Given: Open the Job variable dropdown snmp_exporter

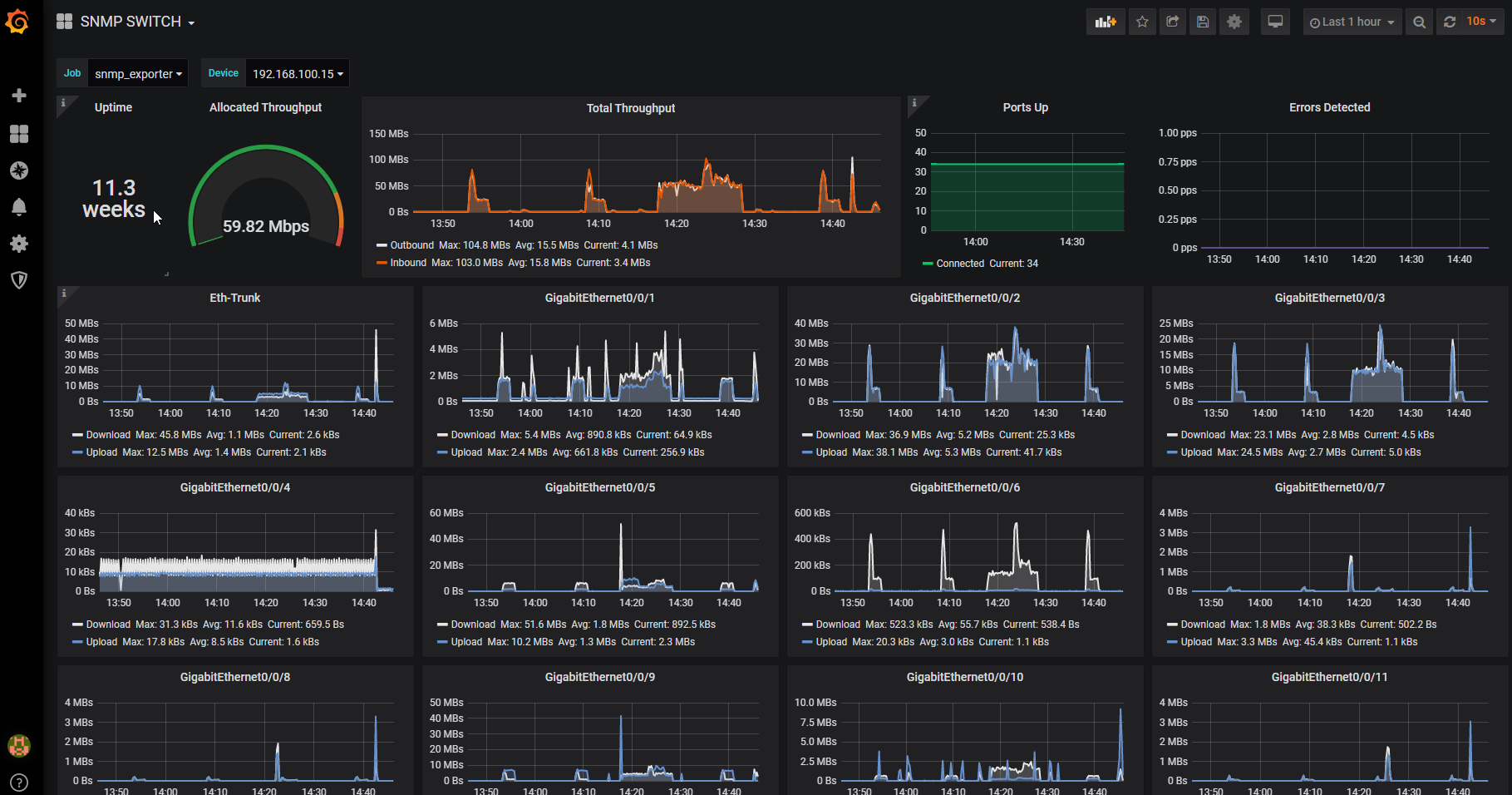Looking at the screenshot, I should tap(138, 73).
